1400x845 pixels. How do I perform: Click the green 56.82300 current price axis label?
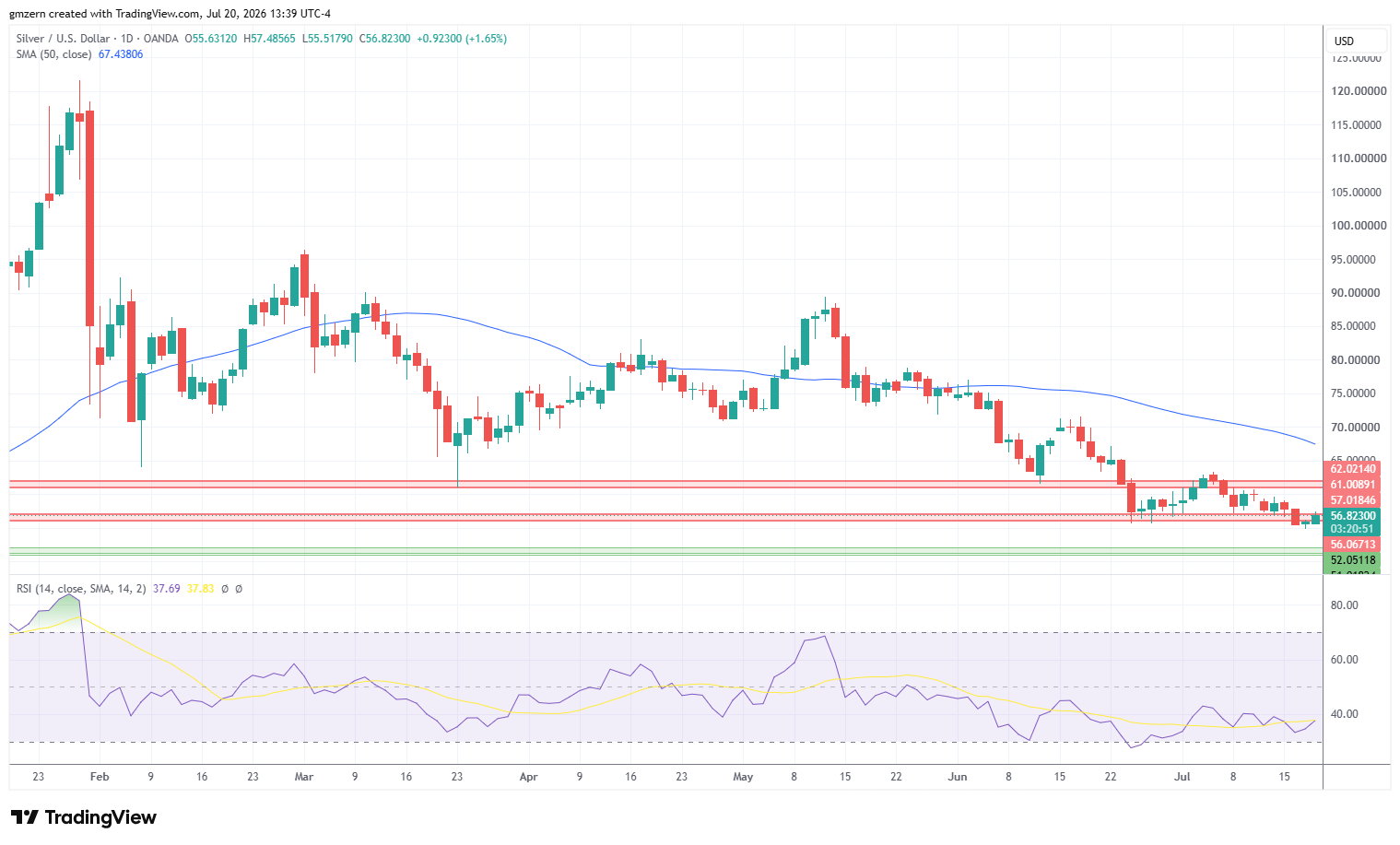click(1352, 516)
